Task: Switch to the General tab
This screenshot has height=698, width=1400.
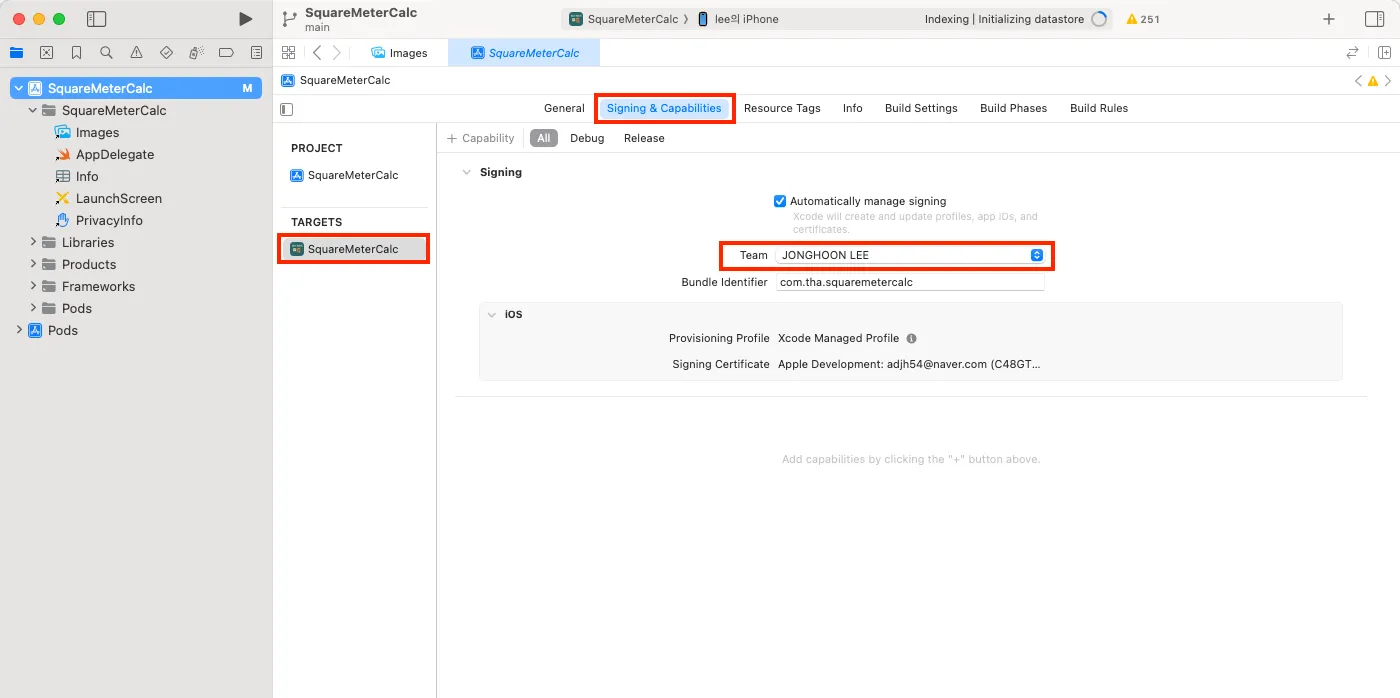Action: click(x=564, y=108)
